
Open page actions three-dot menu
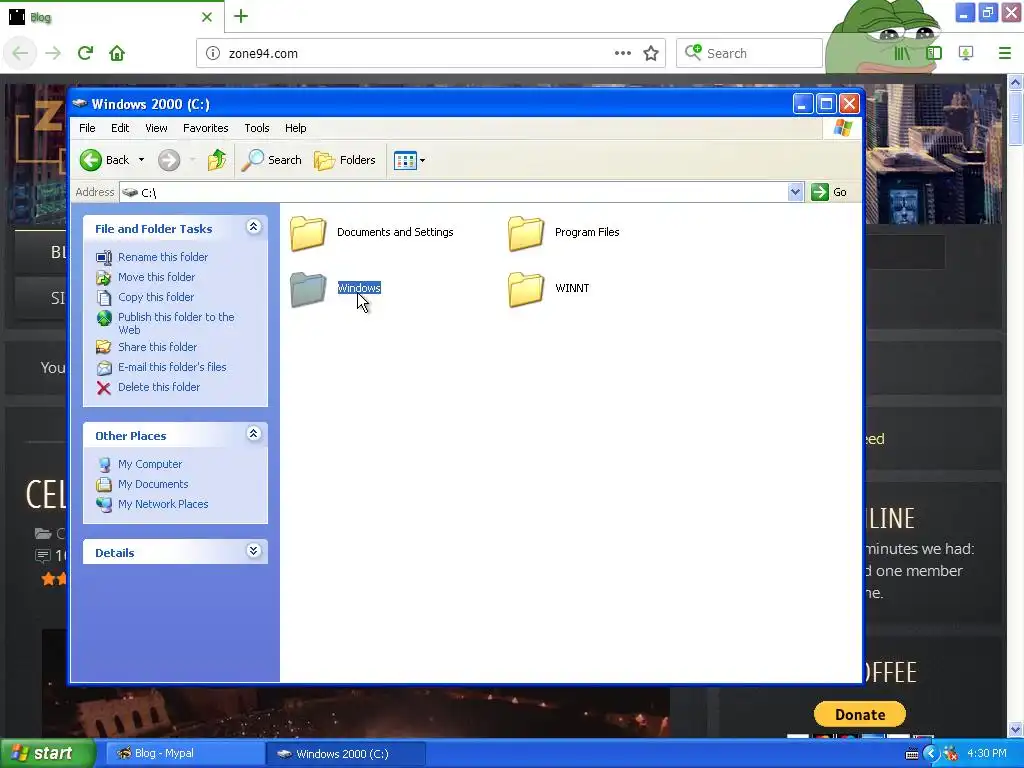[622, 53]
